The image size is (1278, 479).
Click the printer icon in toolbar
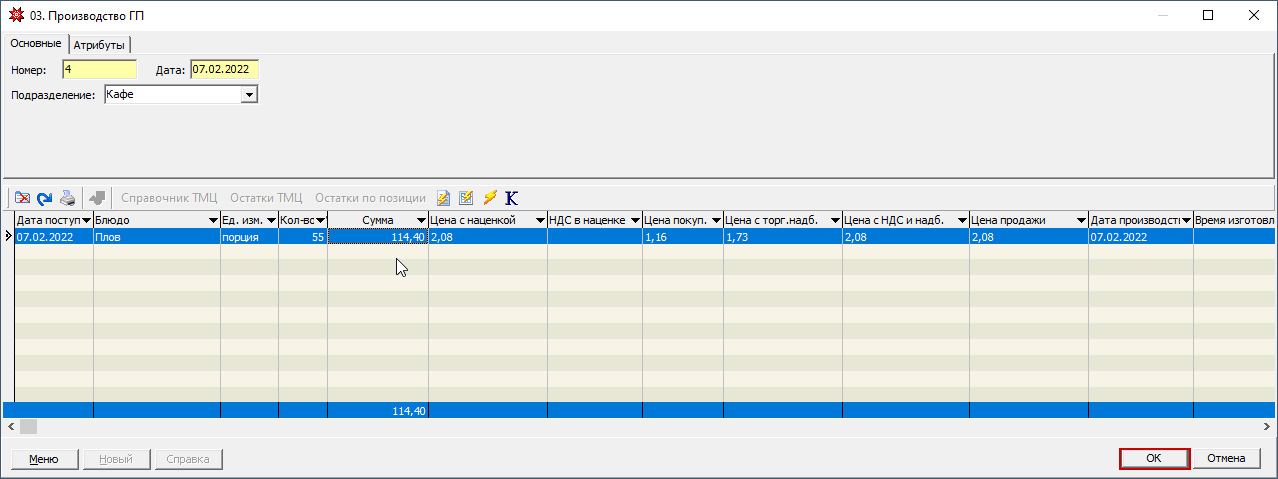[67, 198]
